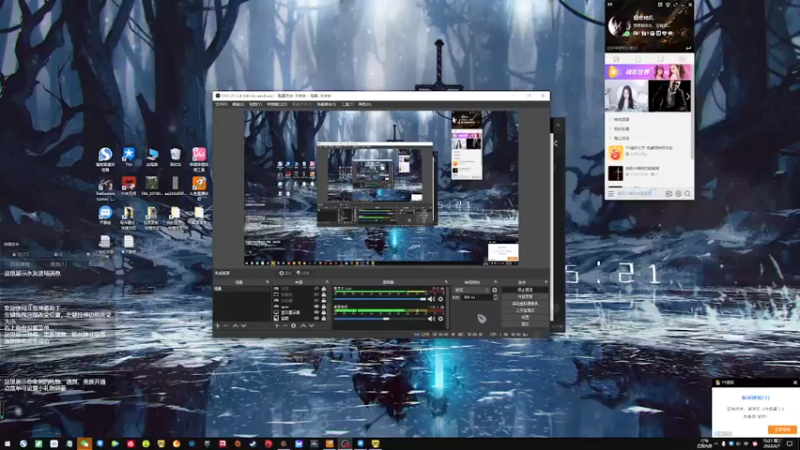The image size is (800, 450).
Task: Mute the second audio mixer channel
Action: (x=432, y=319)
